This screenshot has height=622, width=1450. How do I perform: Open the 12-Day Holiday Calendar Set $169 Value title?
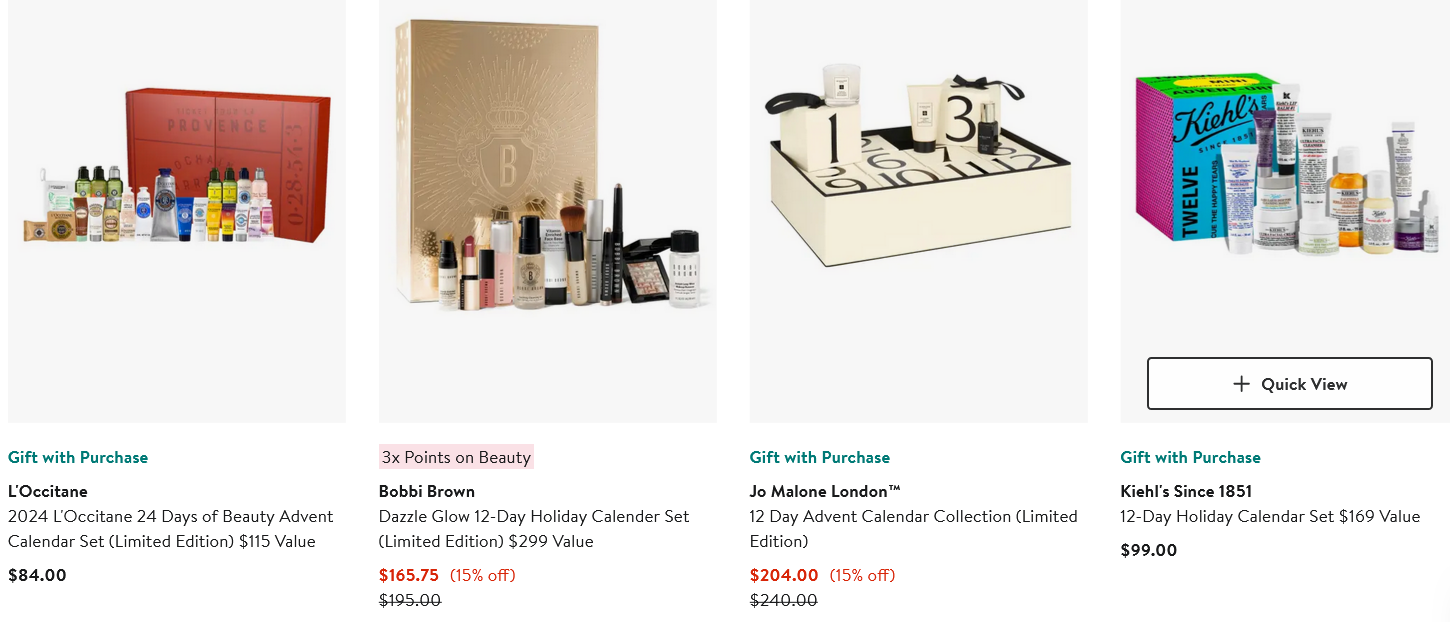[x=1270, y=516]
